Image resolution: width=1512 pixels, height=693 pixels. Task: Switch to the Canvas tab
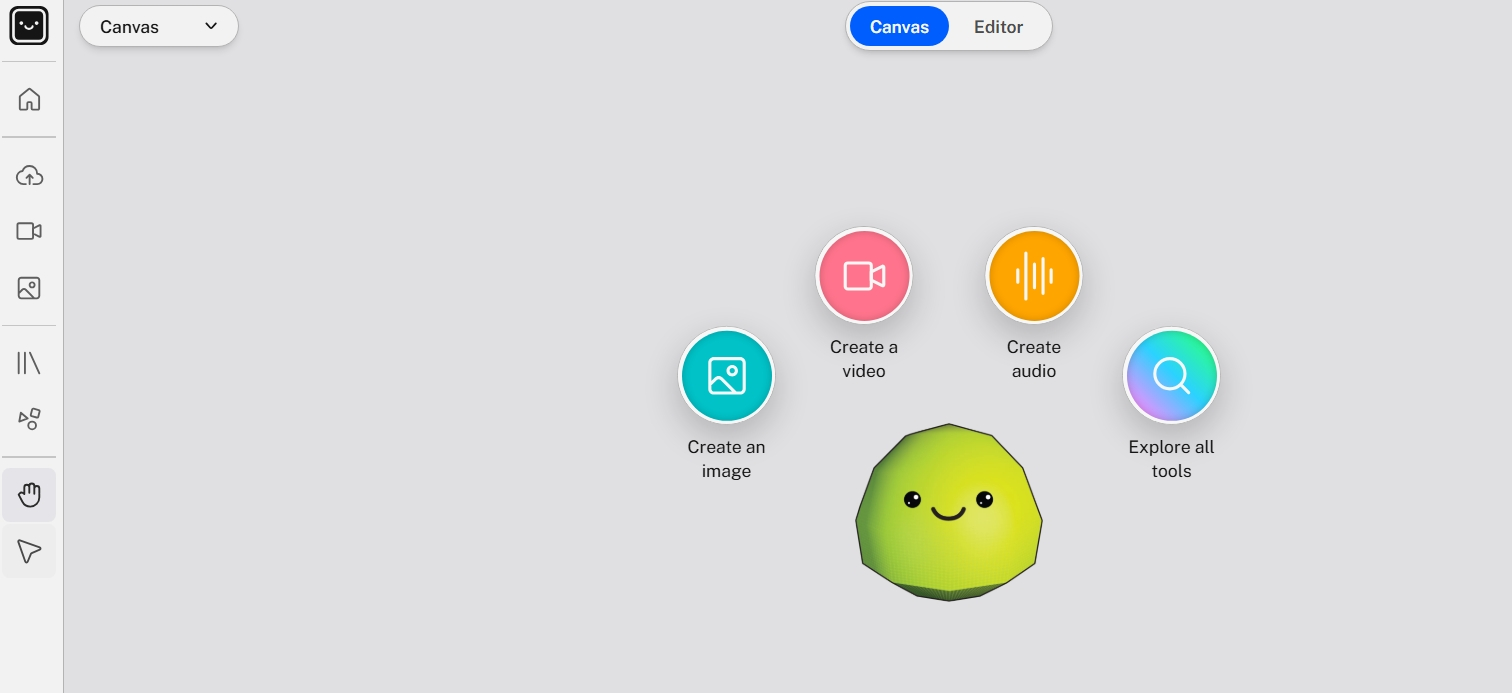click(898, 27)
